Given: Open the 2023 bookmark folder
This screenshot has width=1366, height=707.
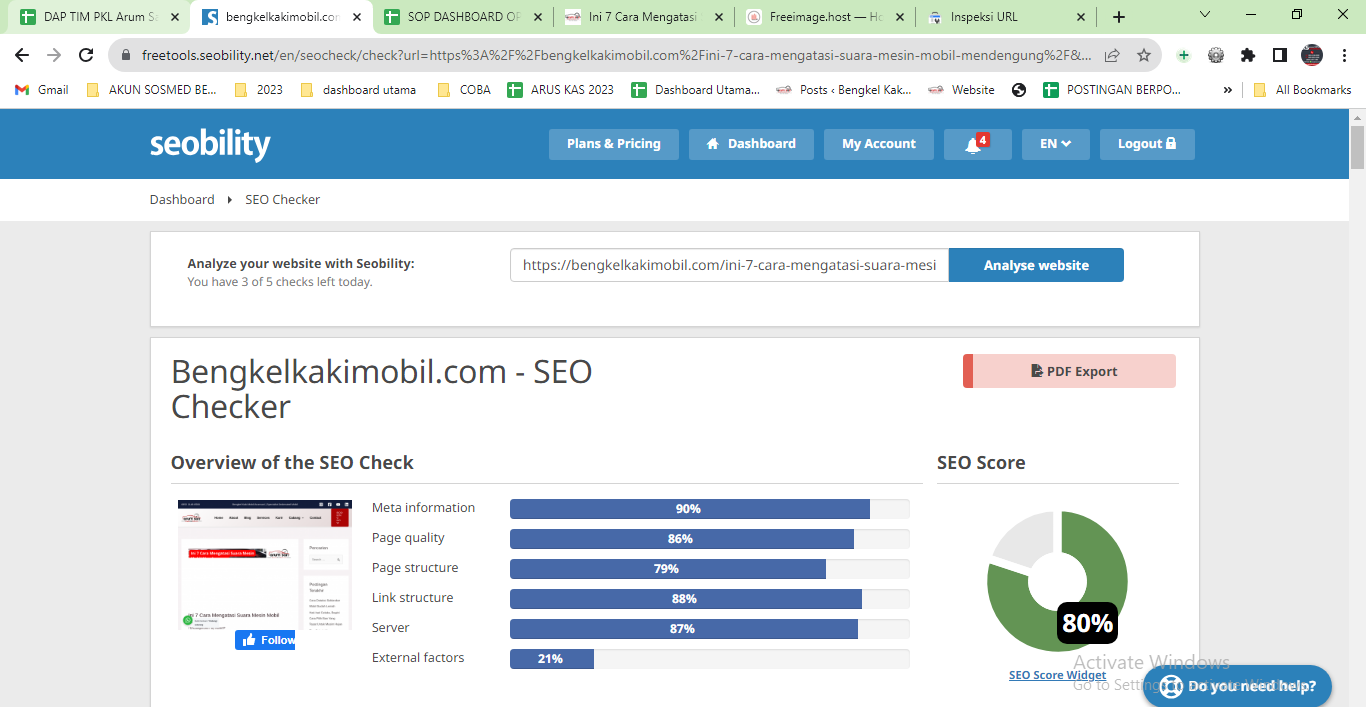Looking at the screenshot, I should (x=259, y=89).
